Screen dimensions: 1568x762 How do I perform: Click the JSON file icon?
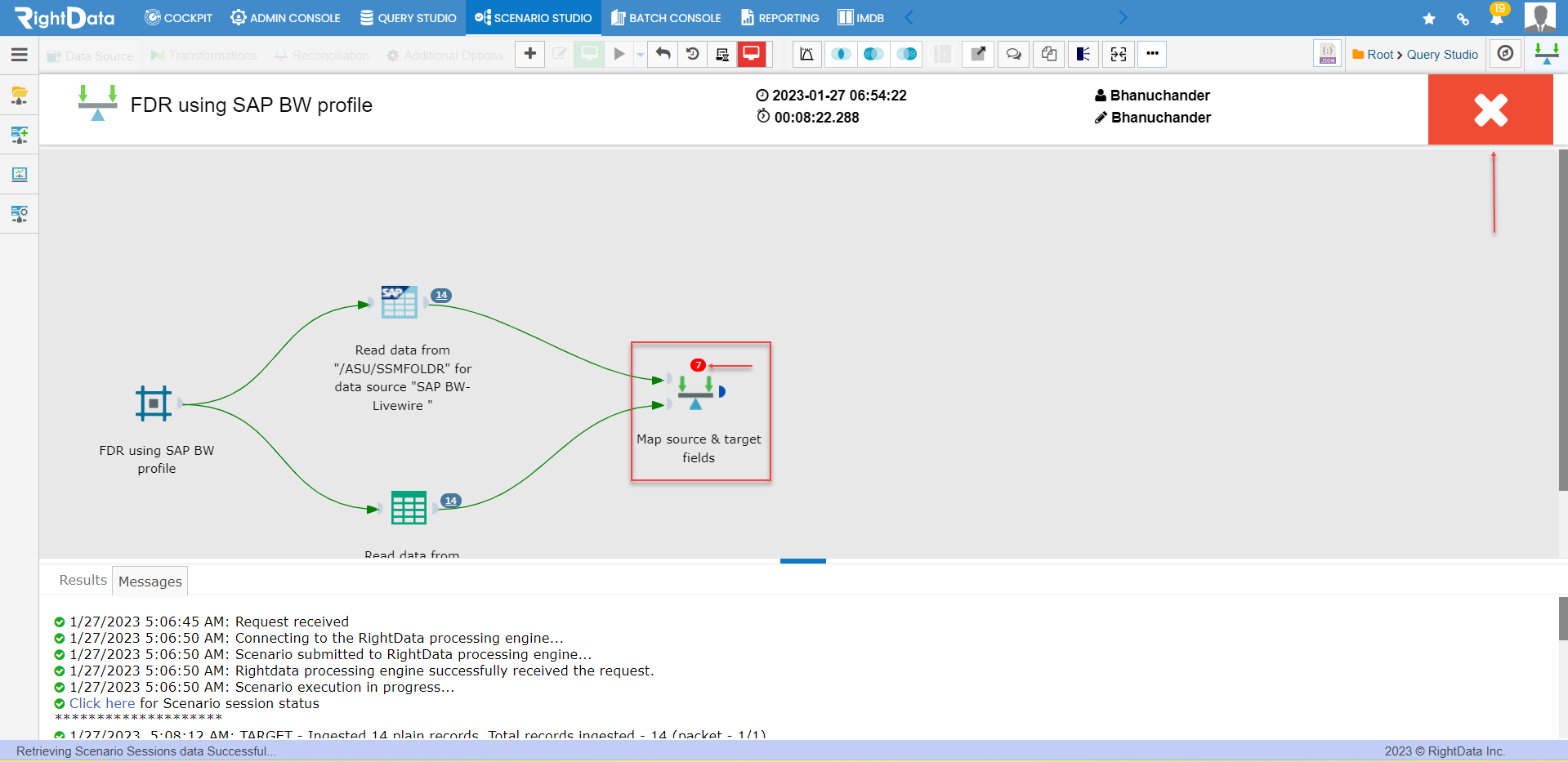pos(1328,54)
